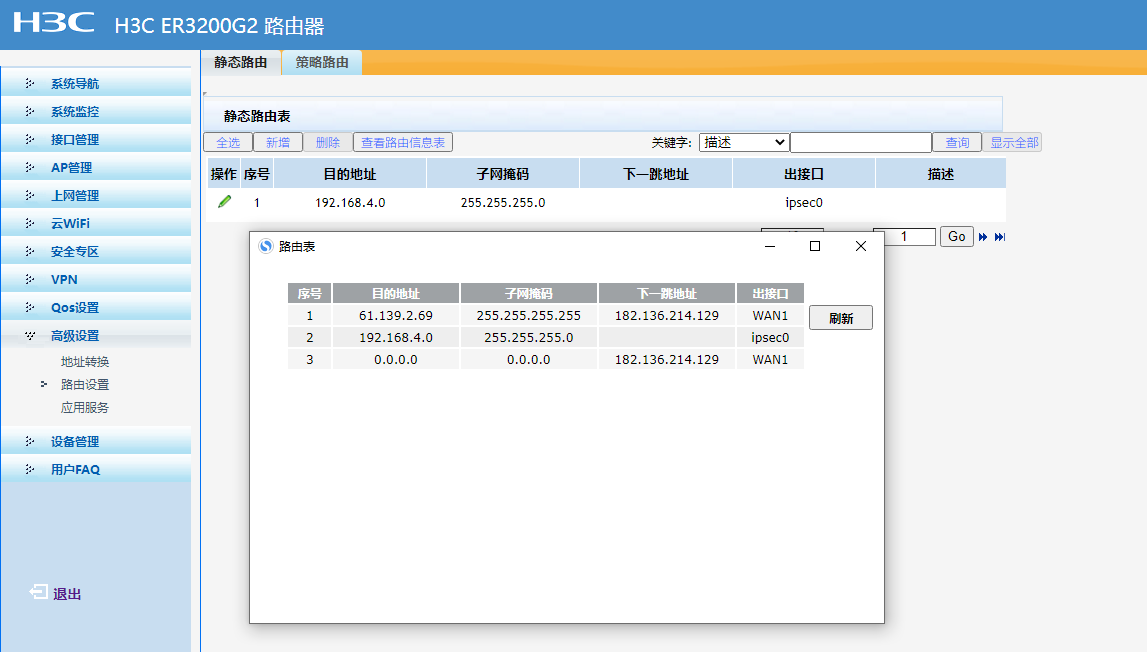Expand the 云WiFi menu
Viewport: 1147px width, 652px height.
pyautogui.click(x=97, y=223)
